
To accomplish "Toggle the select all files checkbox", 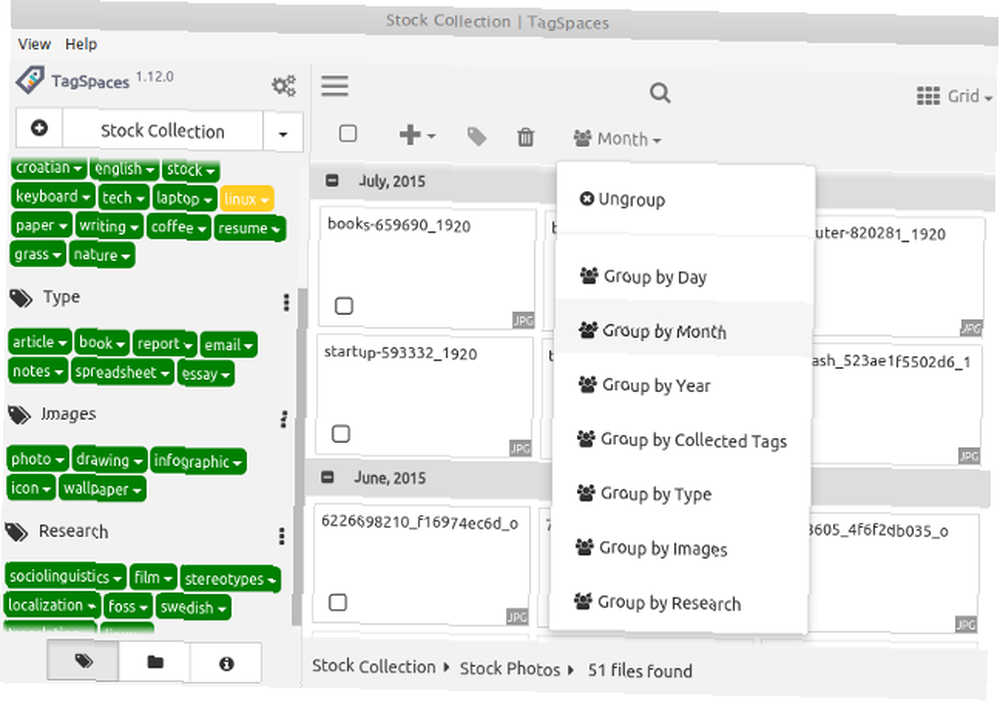I will pyautogui.click(x=348, y=134).
